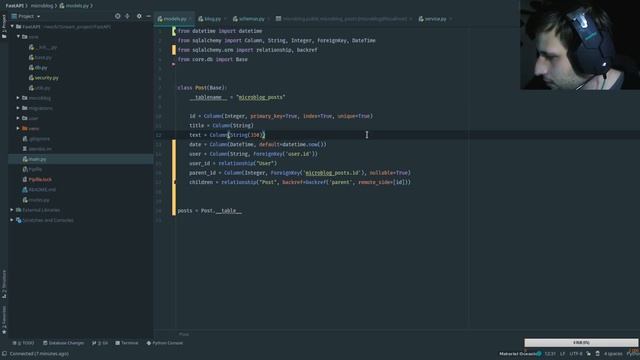The image size is (640, 360).
Task: Close the models.py tab
Action: point(190,19)
